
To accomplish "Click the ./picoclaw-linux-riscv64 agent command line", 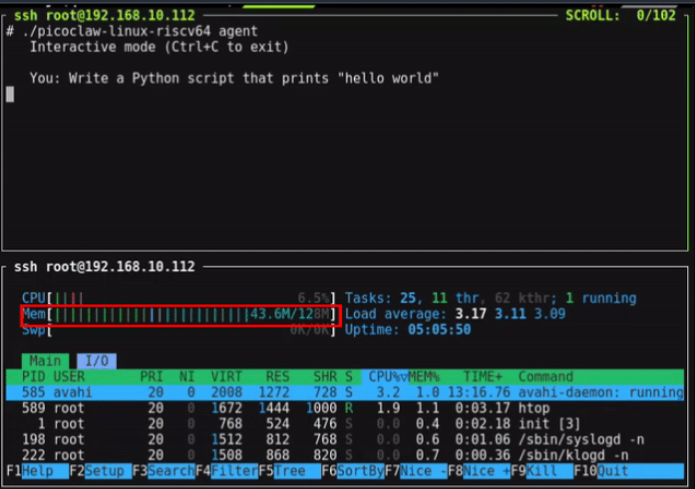I will [132, 31].
